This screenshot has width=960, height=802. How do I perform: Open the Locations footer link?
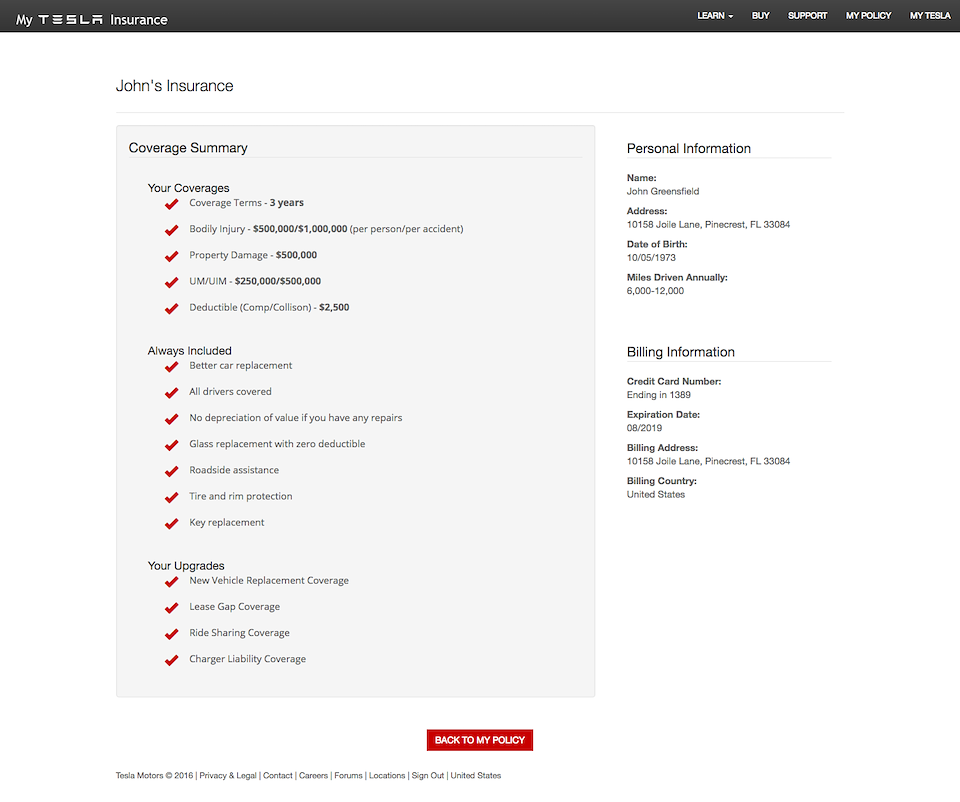[x=387, y=776]
